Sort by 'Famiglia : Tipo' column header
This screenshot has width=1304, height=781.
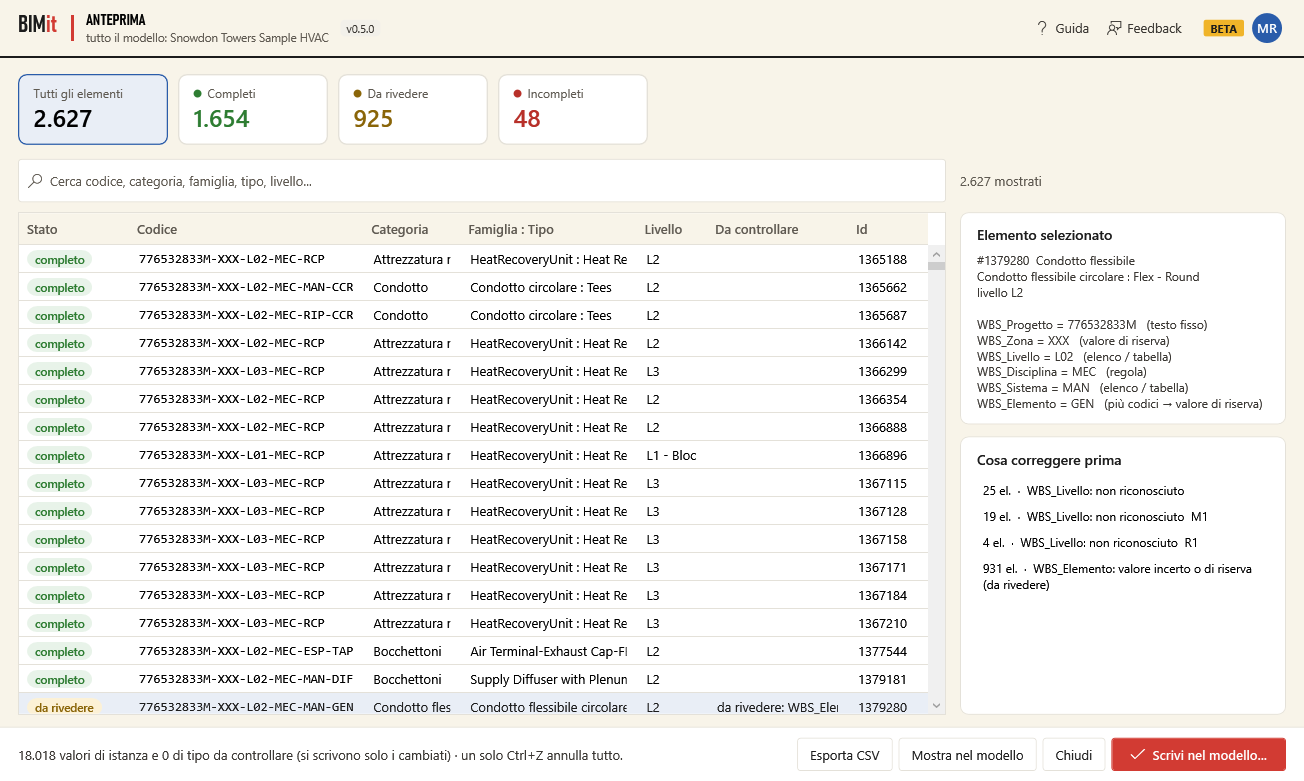[x=510, y=229]
